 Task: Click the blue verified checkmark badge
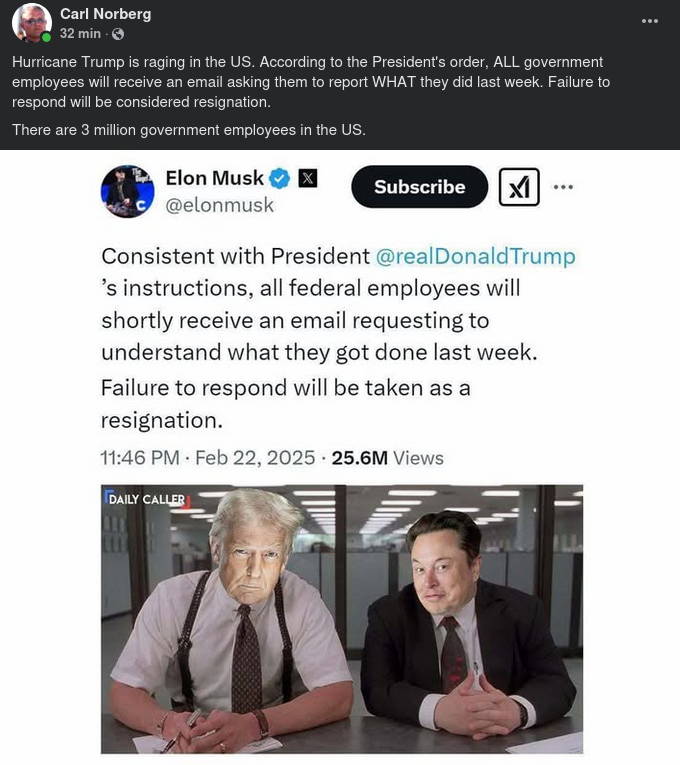(x=281, y=179)
